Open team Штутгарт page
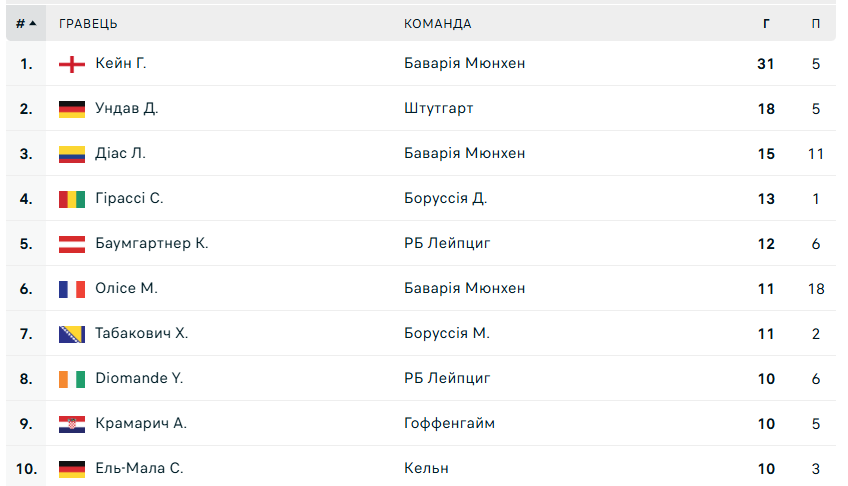The image size is (848, 486). pos(439,109)
